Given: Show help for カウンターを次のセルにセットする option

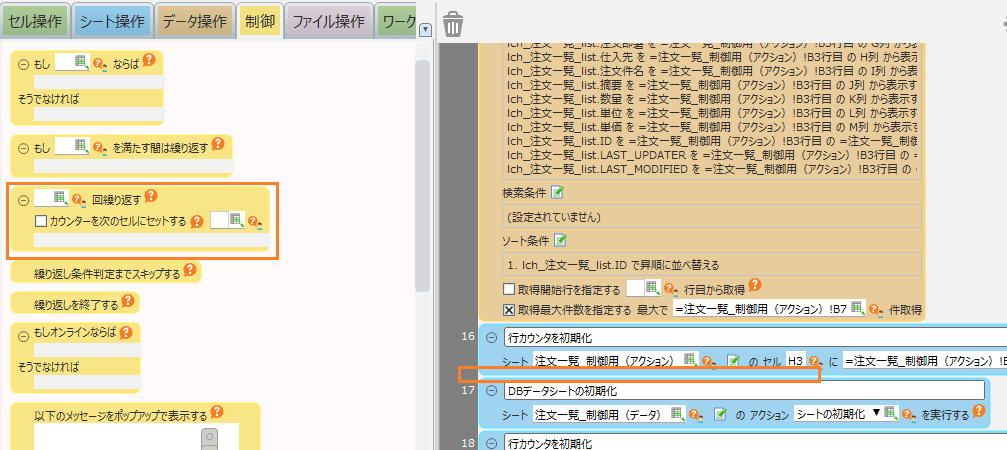Looking at the screenshot, I should (x=197, y=221).
